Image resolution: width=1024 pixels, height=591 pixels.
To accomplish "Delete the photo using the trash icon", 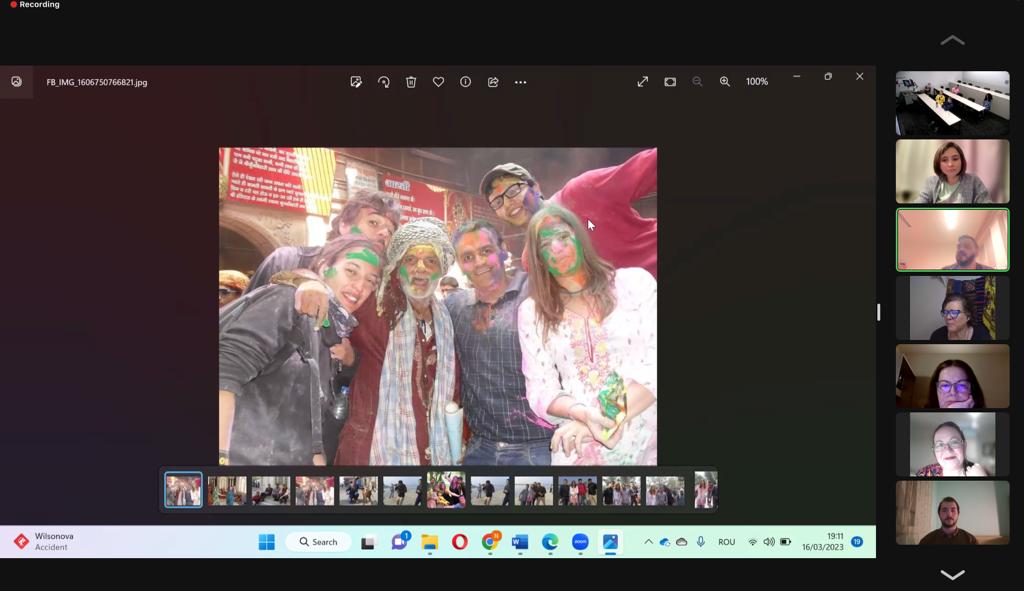I will click(x=411, y=82).
